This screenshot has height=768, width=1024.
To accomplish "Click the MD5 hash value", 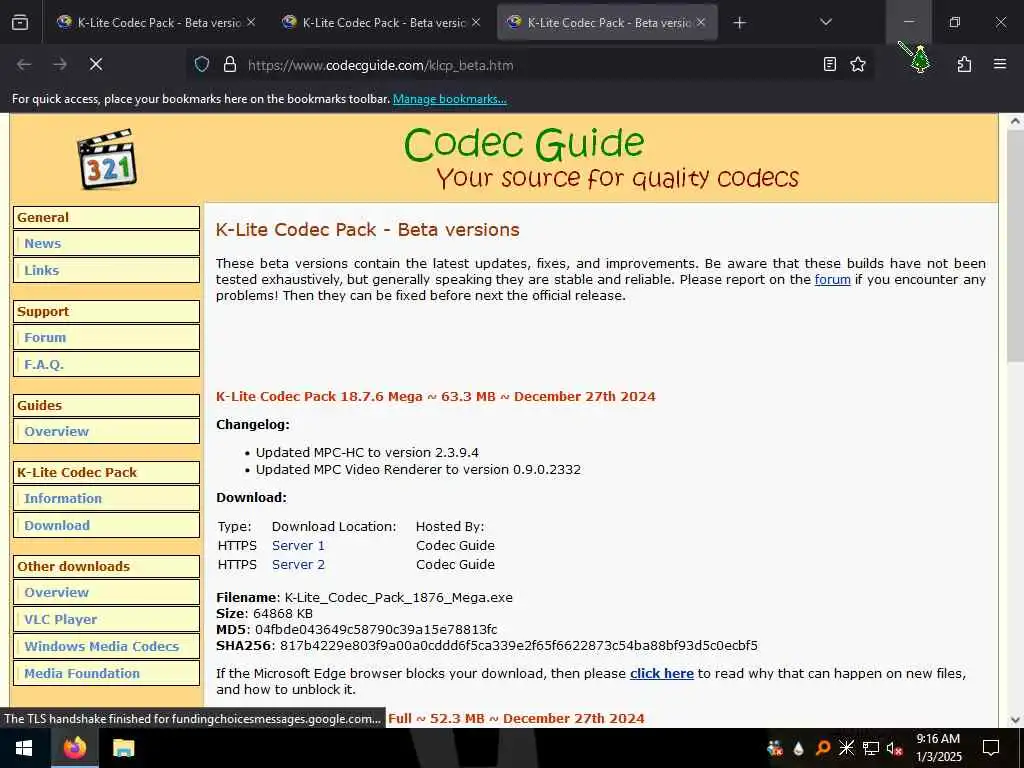I will (376, 630).
